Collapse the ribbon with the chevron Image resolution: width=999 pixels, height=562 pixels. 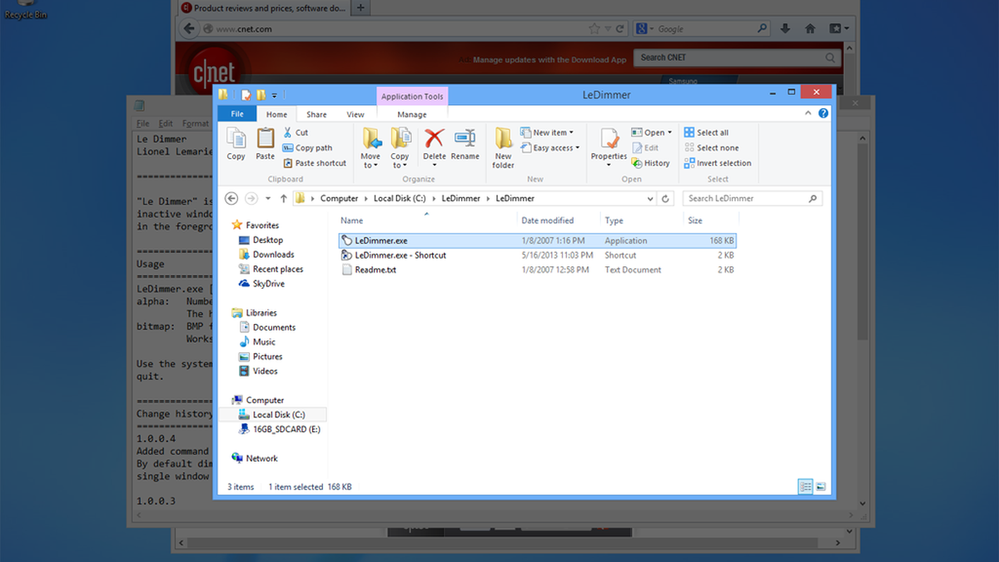coord(808,113)
